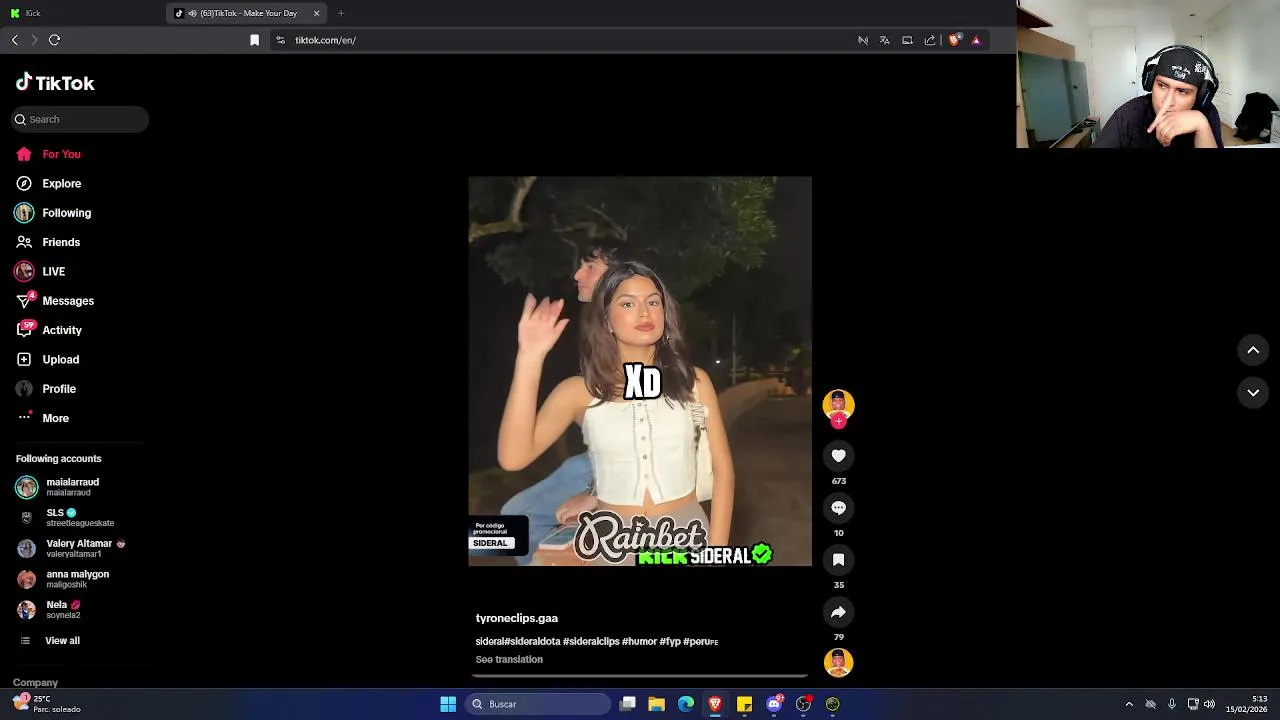
Task: Open the page translate icon in toolbar
Action: [x=885, y=40]
